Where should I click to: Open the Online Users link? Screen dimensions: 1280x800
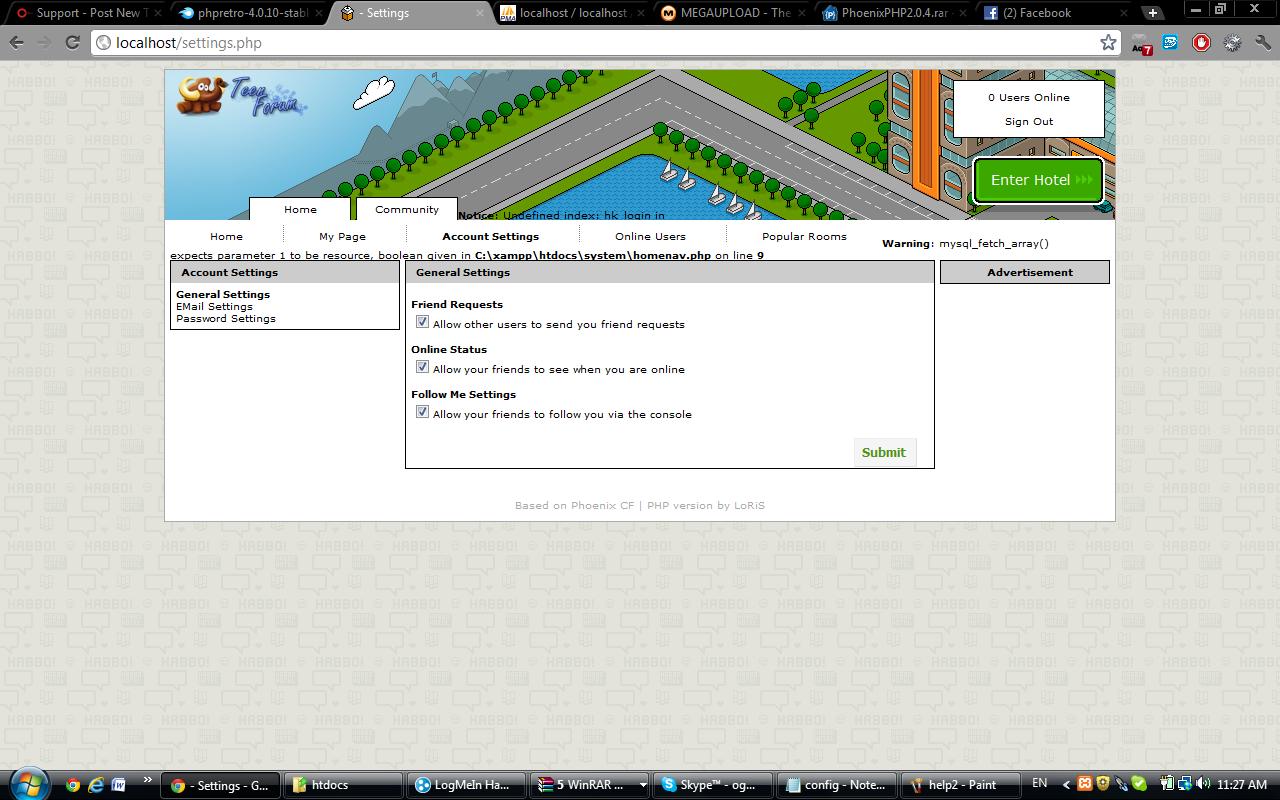[650, 236]
